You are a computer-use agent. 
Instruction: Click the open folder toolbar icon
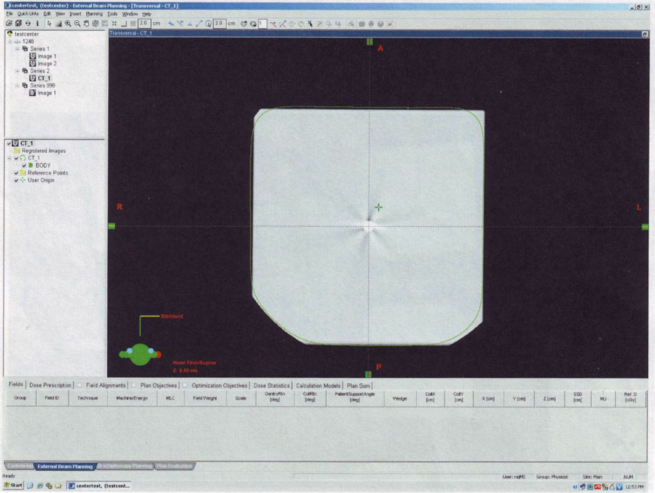point(9,22)
